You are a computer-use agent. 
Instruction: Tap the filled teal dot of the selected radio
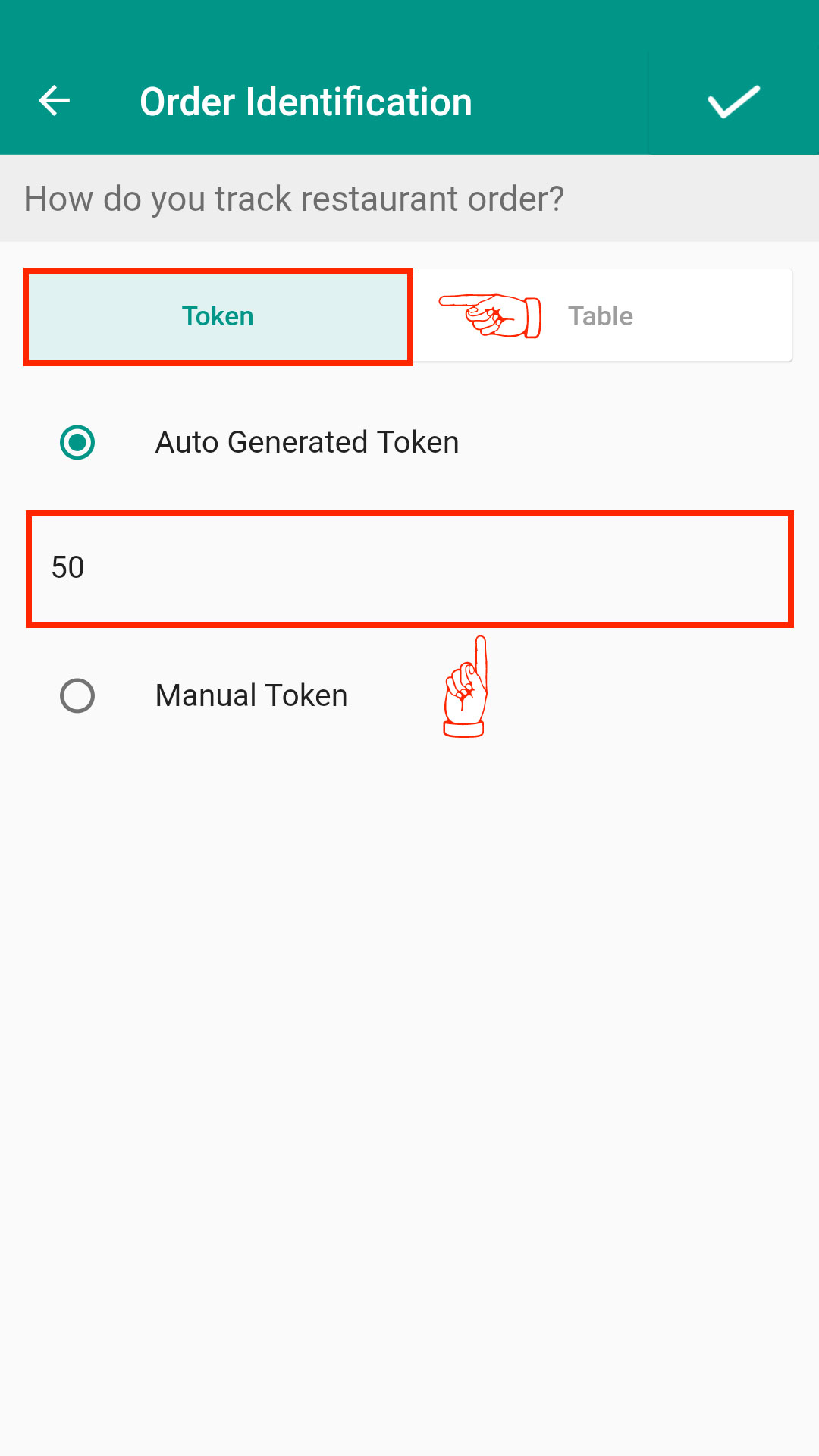point(77,442)
